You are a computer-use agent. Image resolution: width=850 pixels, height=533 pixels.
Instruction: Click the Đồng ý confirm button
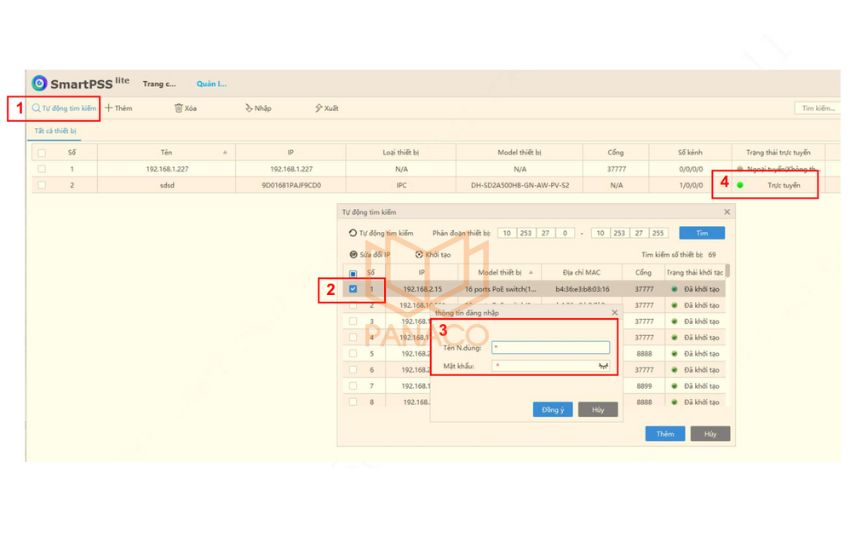click(553, 409)
